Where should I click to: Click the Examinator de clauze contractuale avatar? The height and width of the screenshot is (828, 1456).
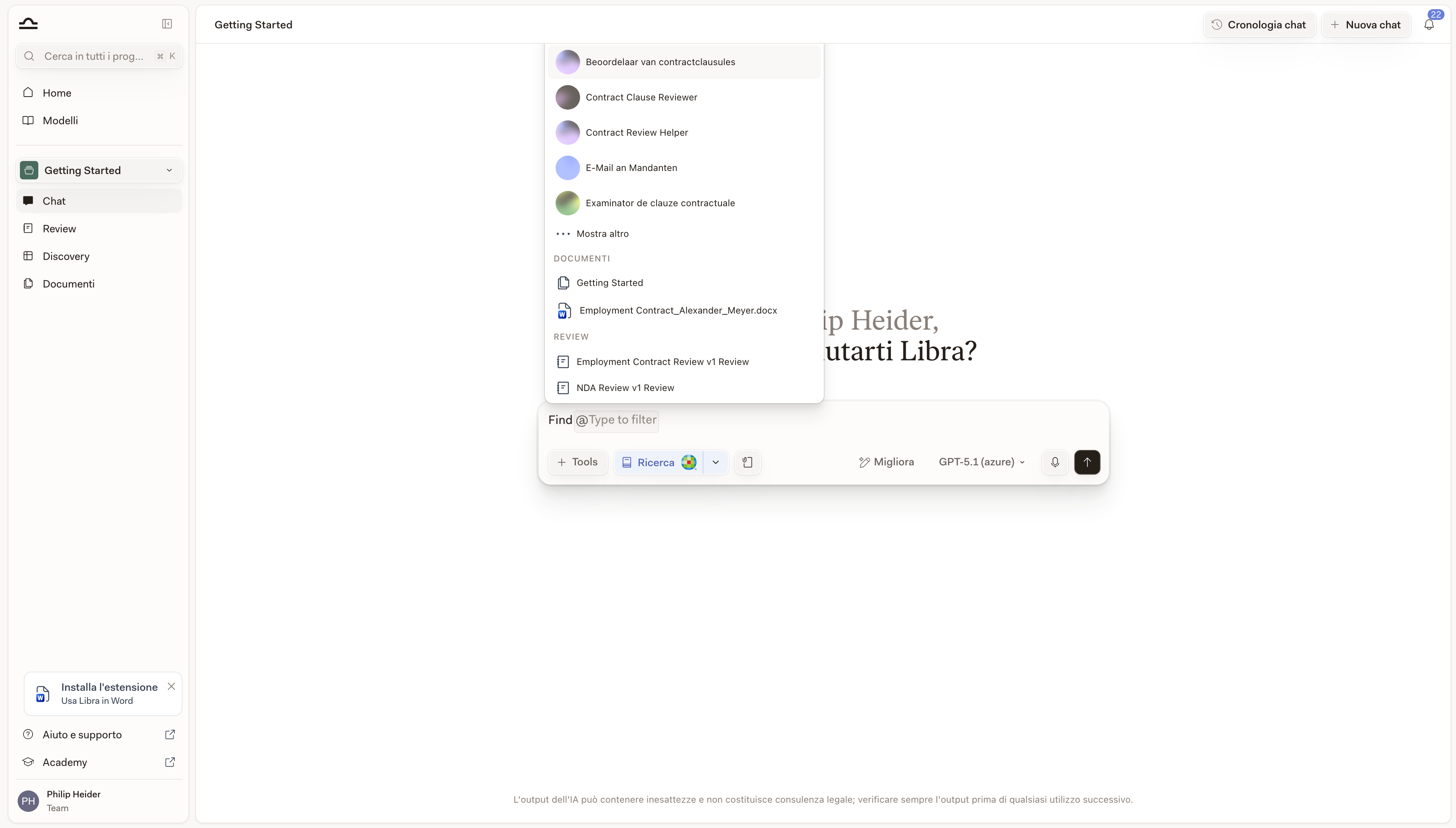(x=567, y=203)
